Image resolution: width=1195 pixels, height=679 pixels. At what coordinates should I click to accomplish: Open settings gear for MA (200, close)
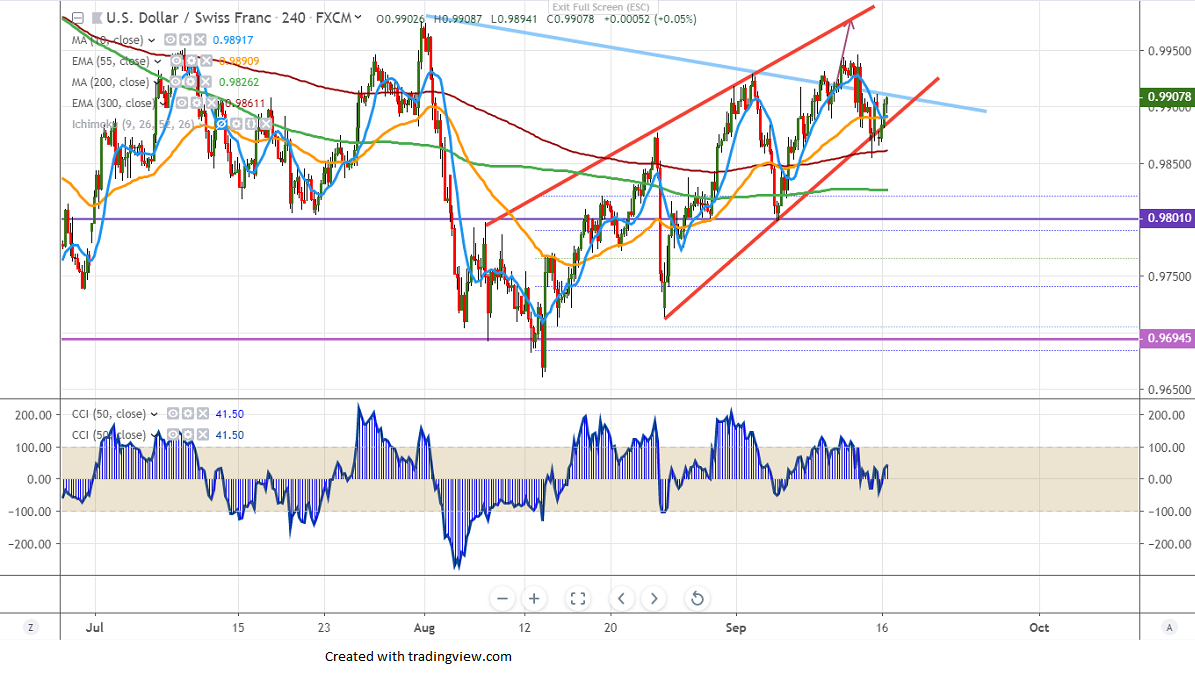click(x=191, y=82)
